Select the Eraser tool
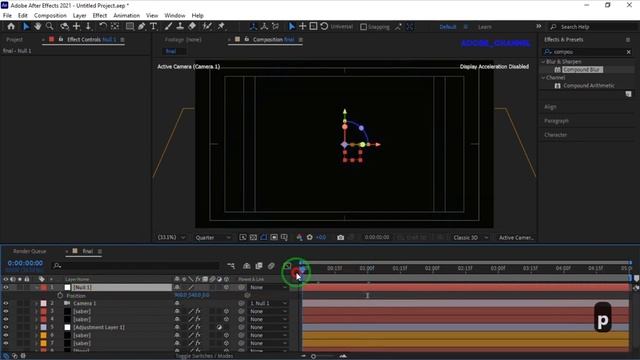 (192, 27)
